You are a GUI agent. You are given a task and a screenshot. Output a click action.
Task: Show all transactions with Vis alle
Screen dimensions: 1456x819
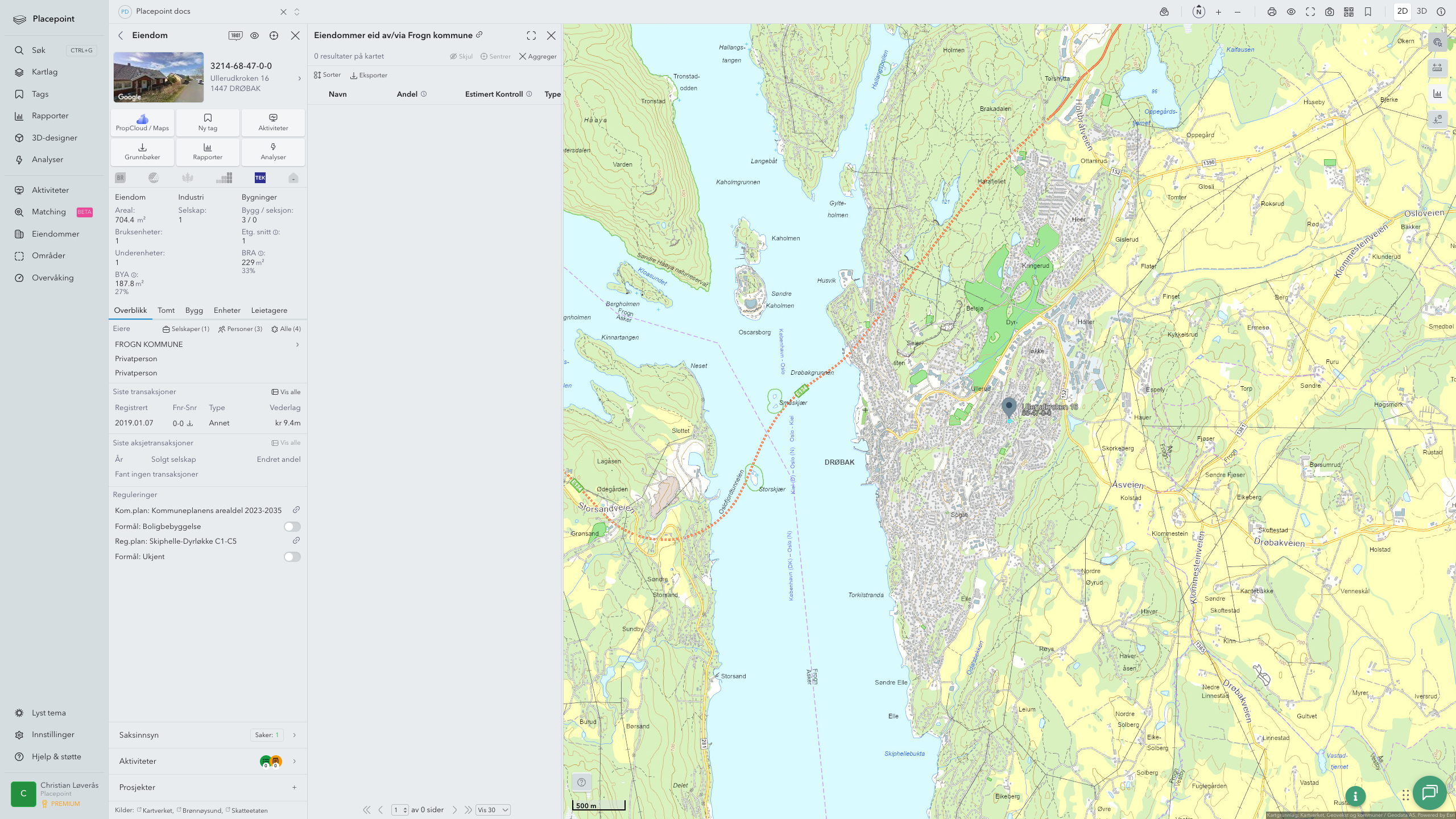pos(286,392)
